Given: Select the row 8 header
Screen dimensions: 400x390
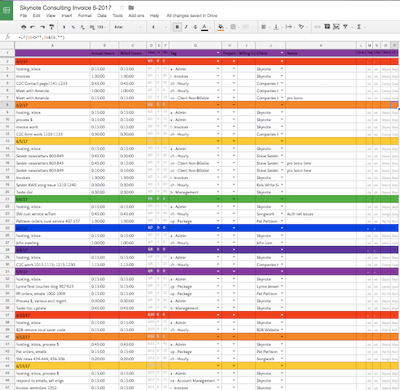Looking at the screenshot, I should (x=7, y=105).
